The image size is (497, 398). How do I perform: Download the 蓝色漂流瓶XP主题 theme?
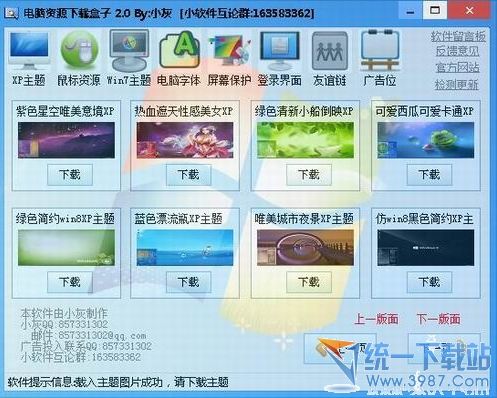(189, 282)
